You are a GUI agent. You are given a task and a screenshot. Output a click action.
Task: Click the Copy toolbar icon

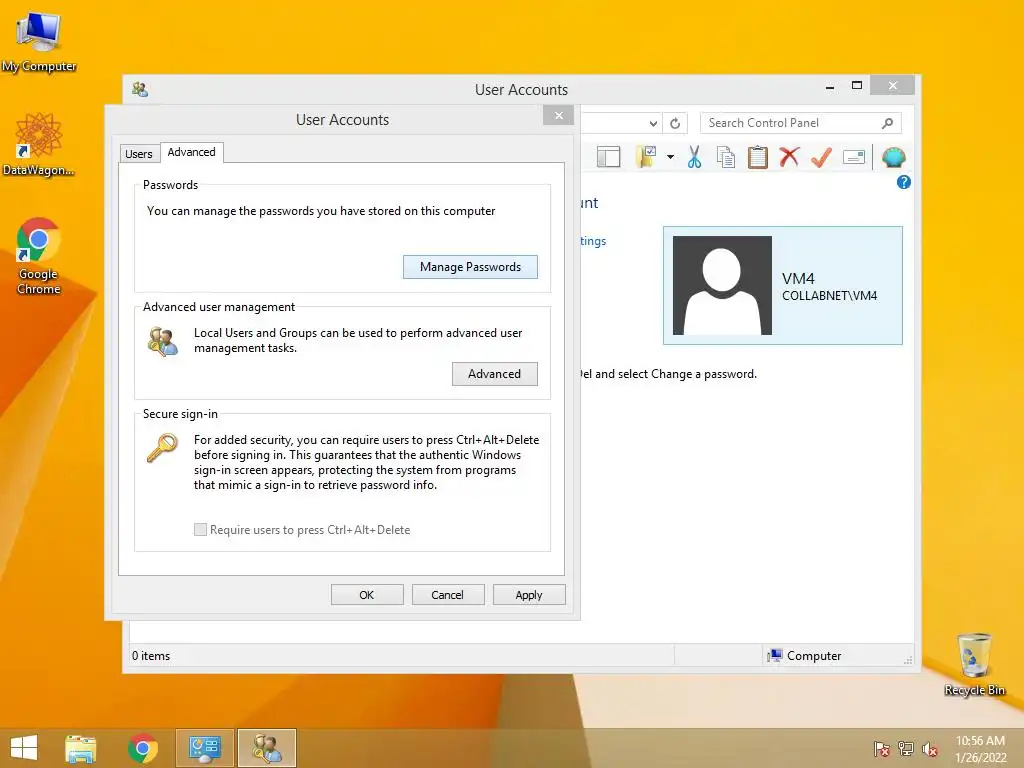click(x=726, y=157)
